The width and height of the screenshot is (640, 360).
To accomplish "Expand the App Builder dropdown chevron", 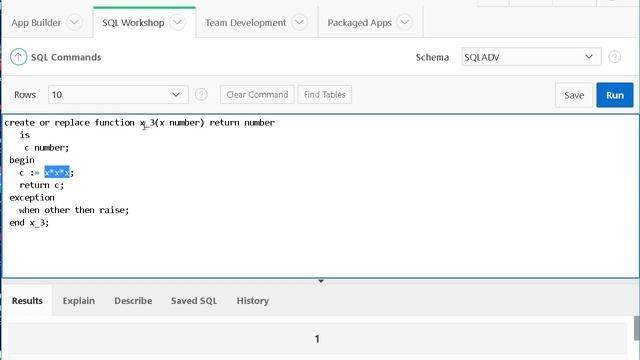I will pos(74,22).
